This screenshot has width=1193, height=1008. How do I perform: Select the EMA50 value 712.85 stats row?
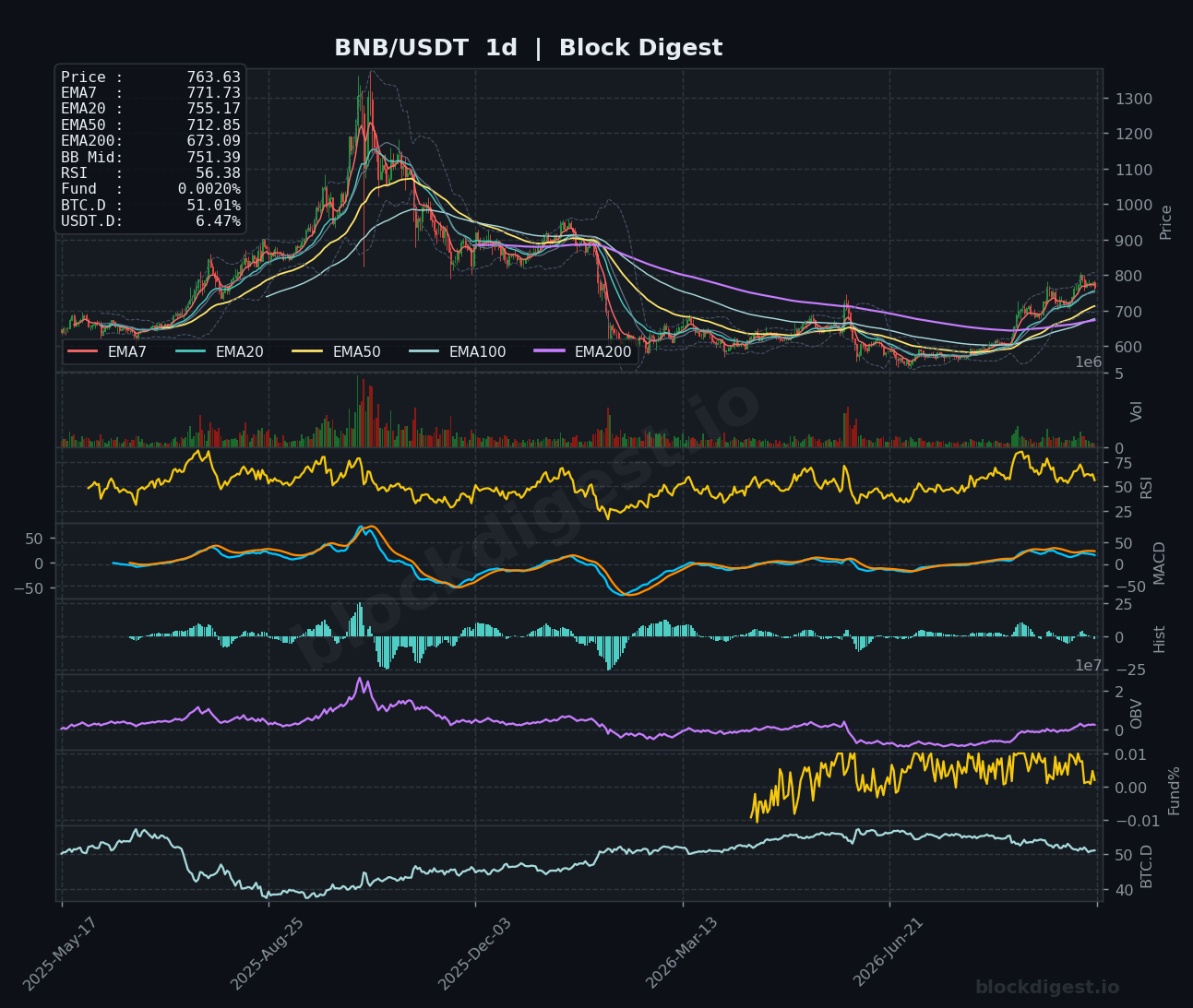(150, 125)
